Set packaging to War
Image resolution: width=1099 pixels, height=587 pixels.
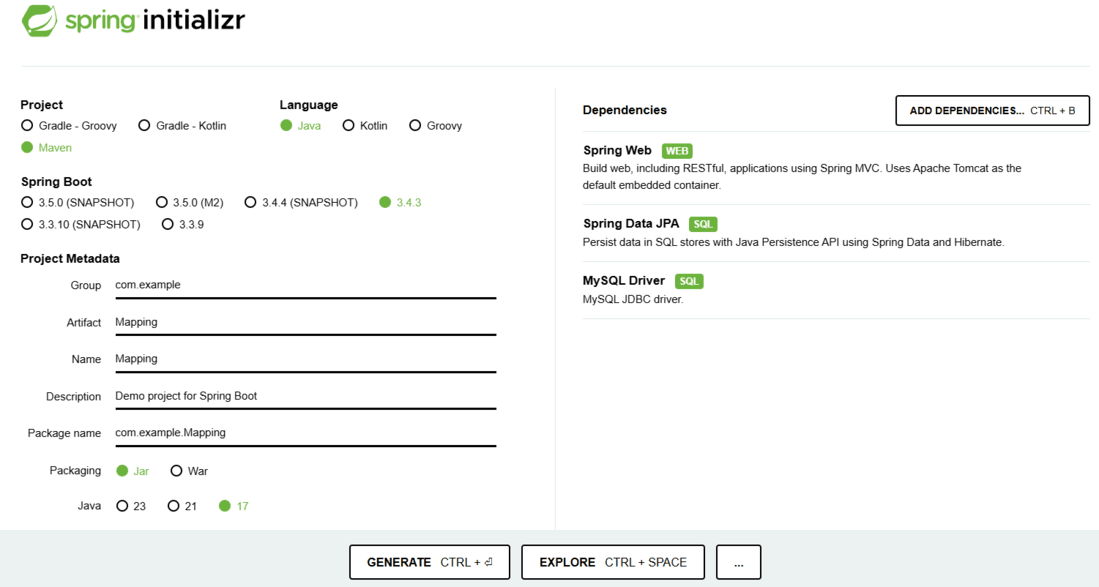pyautogui.click(x=189, y=471)
